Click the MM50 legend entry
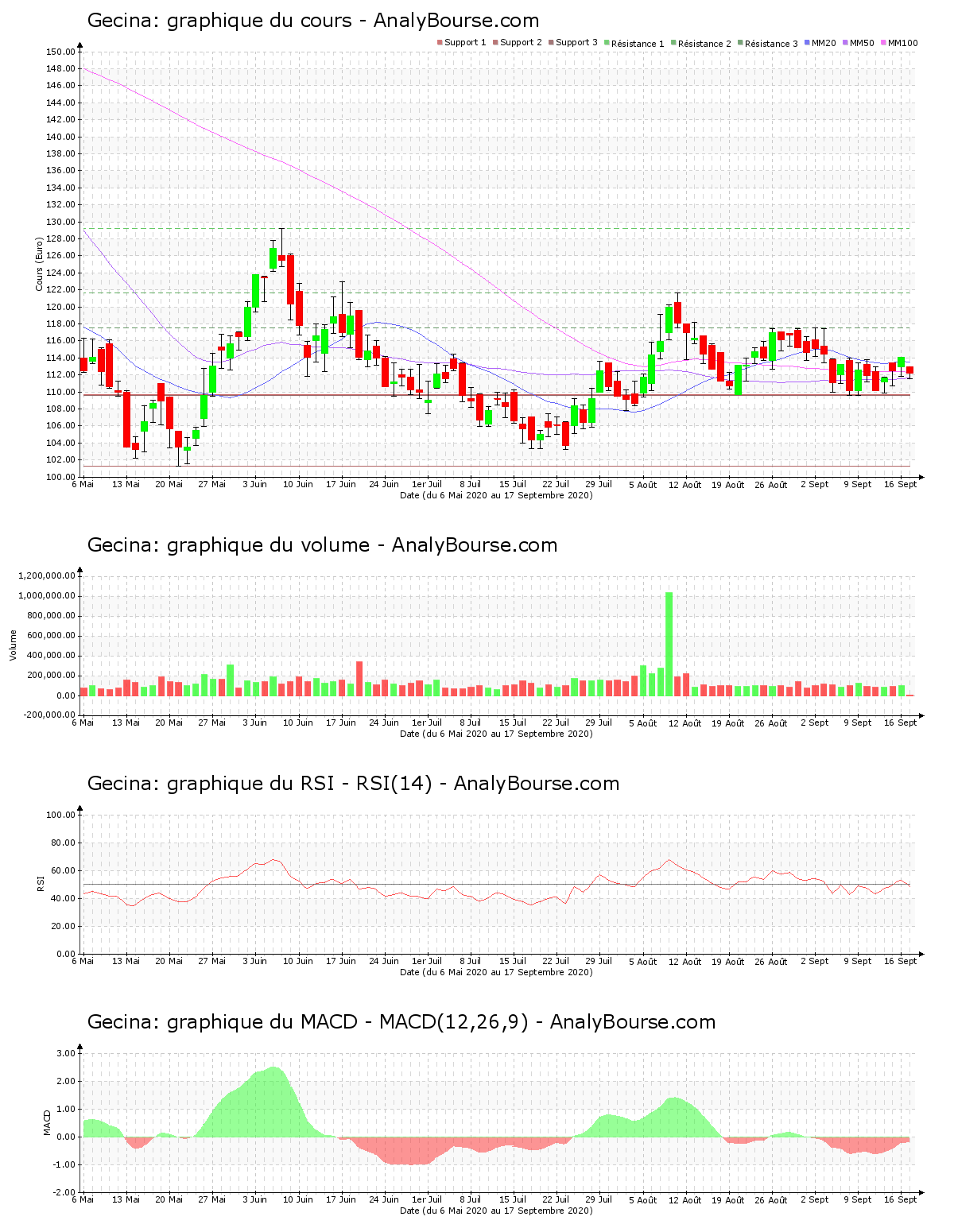The height and width of the screenshot is (1232, 954). [859, 43]
